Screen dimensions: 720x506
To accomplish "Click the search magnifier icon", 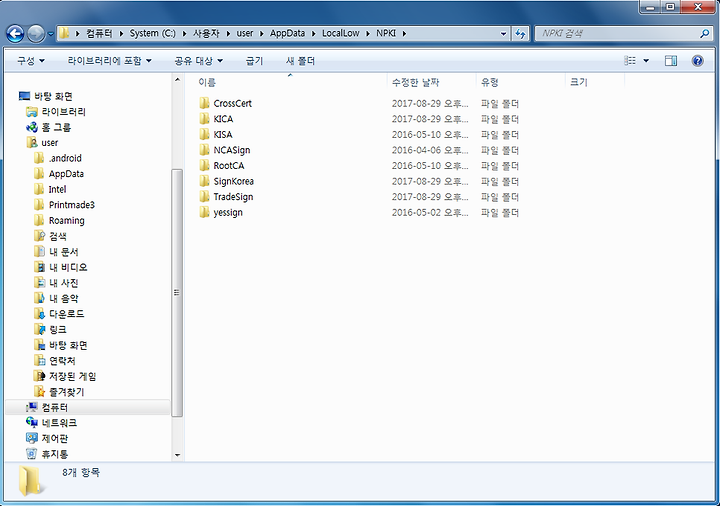I will (705, 34).
